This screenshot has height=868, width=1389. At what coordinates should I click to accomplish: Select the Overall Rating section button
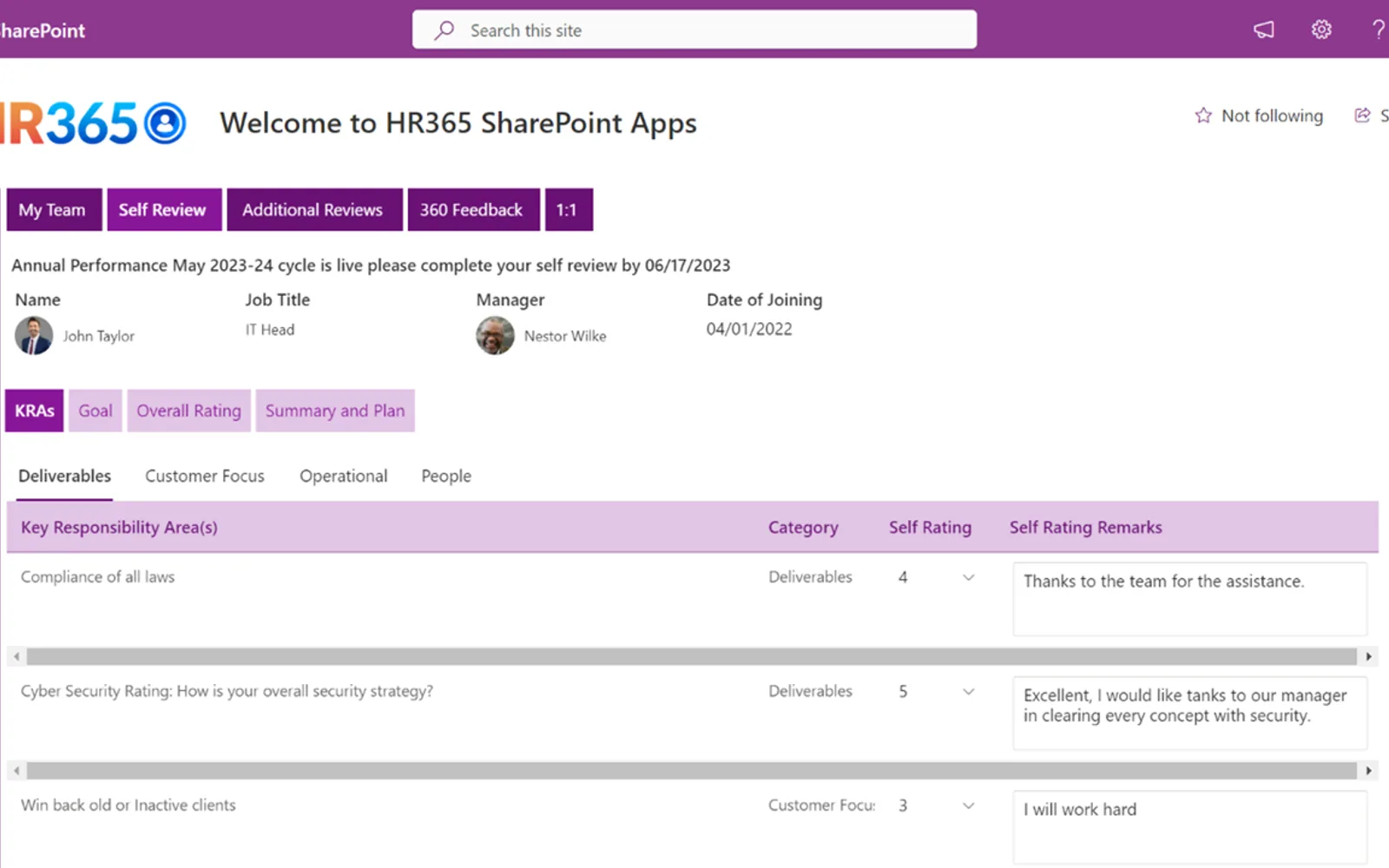click(189, 411)
